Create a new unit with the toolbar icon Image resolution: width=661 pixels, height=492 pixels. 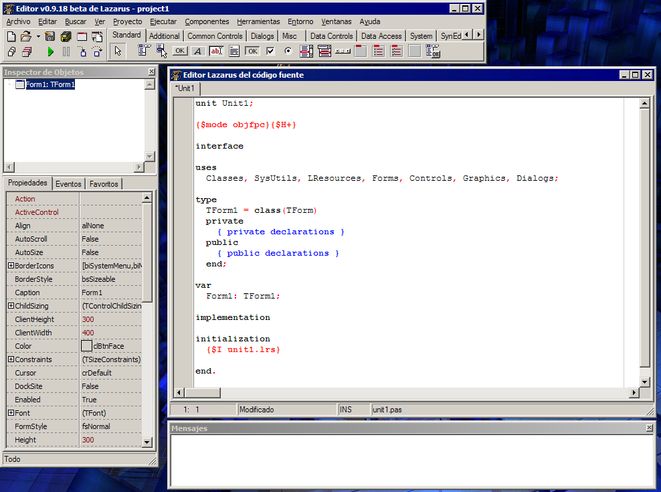point(11,37)
